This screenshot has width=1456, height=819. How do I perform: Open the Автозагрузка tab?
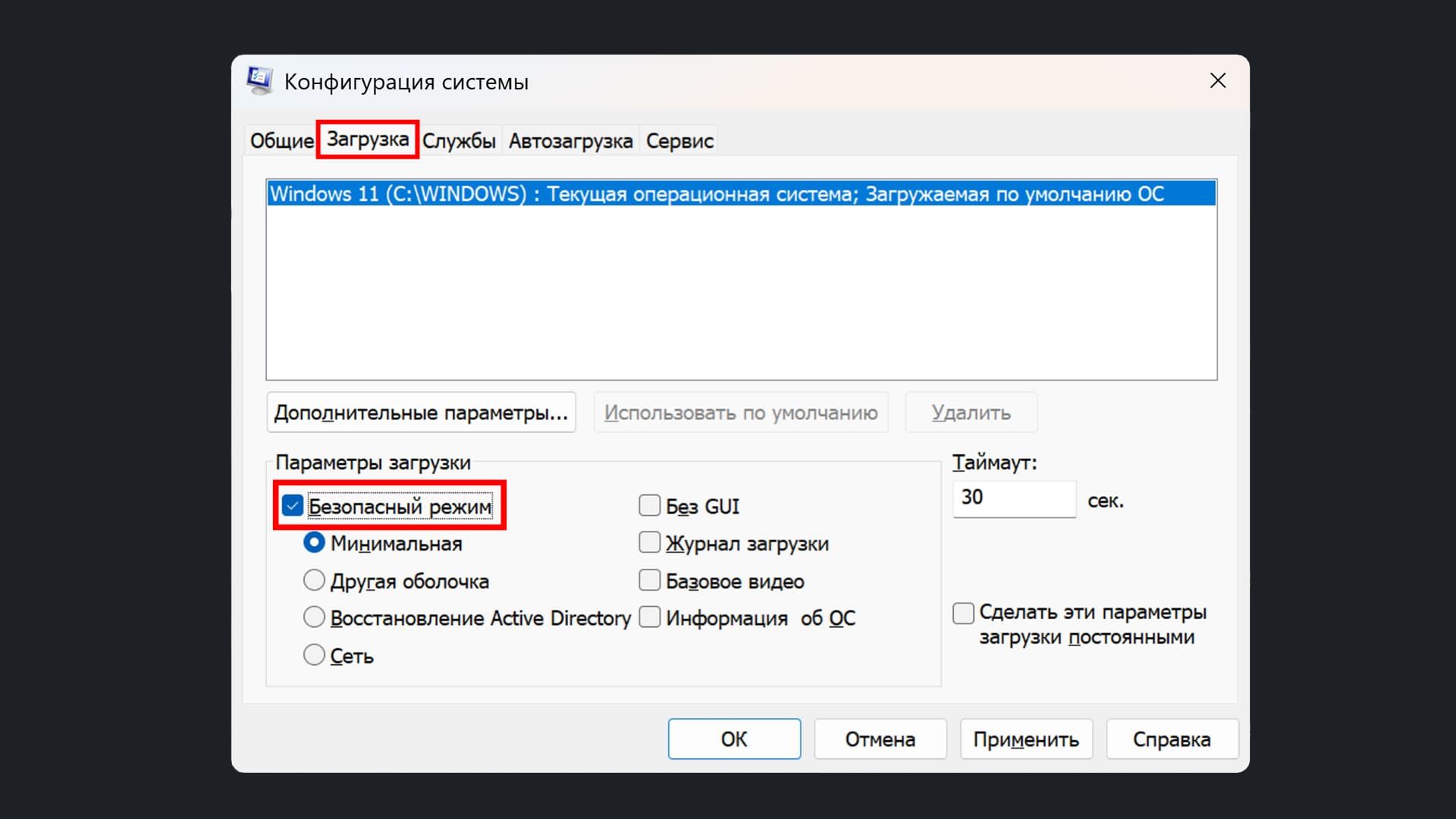[570, 140]
